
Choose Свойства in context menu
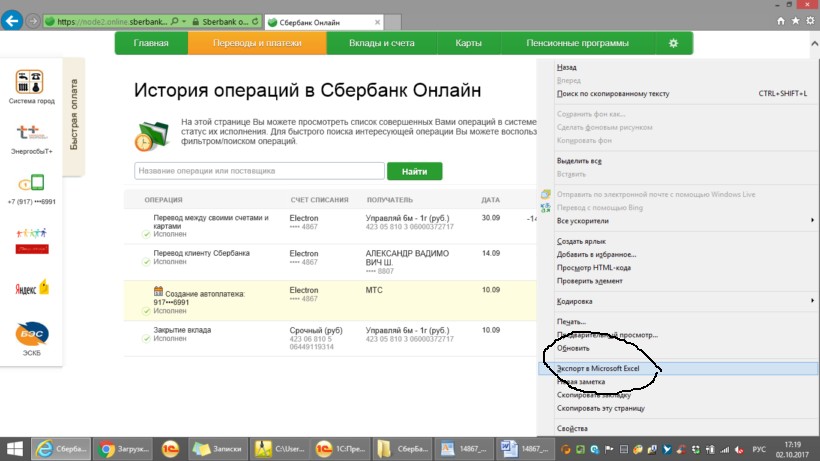pos(572,429)
